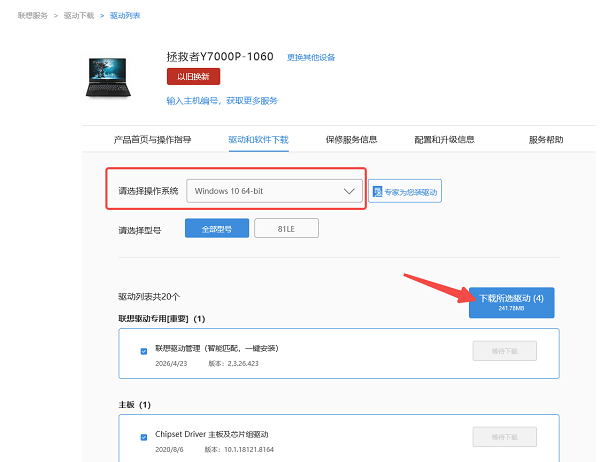Select the 驱动和软件下载 tab
Image resolution: width=600 pixels, height=462 pixels.
point(259,140)
